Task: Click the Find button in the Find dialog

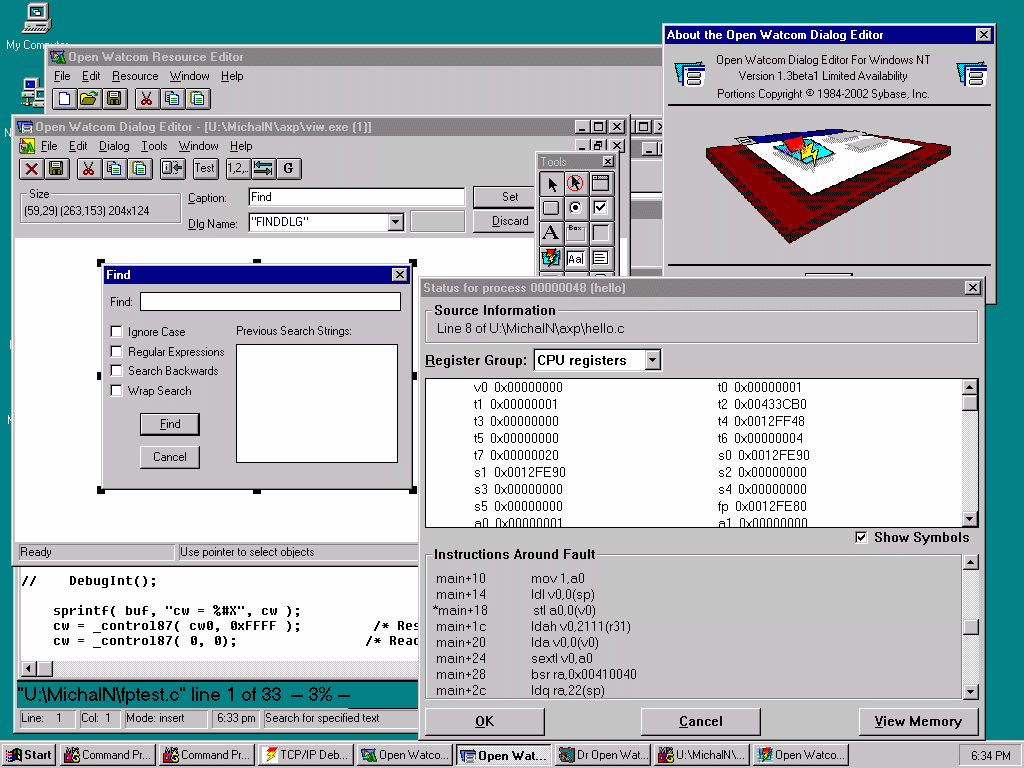Action: [170, 424]
